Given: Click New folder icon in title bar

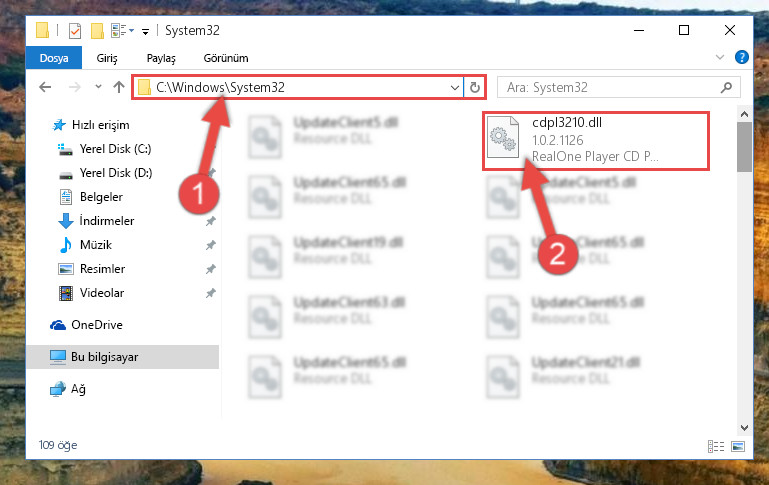Looking at the screenshot, I should click(97, 31).
